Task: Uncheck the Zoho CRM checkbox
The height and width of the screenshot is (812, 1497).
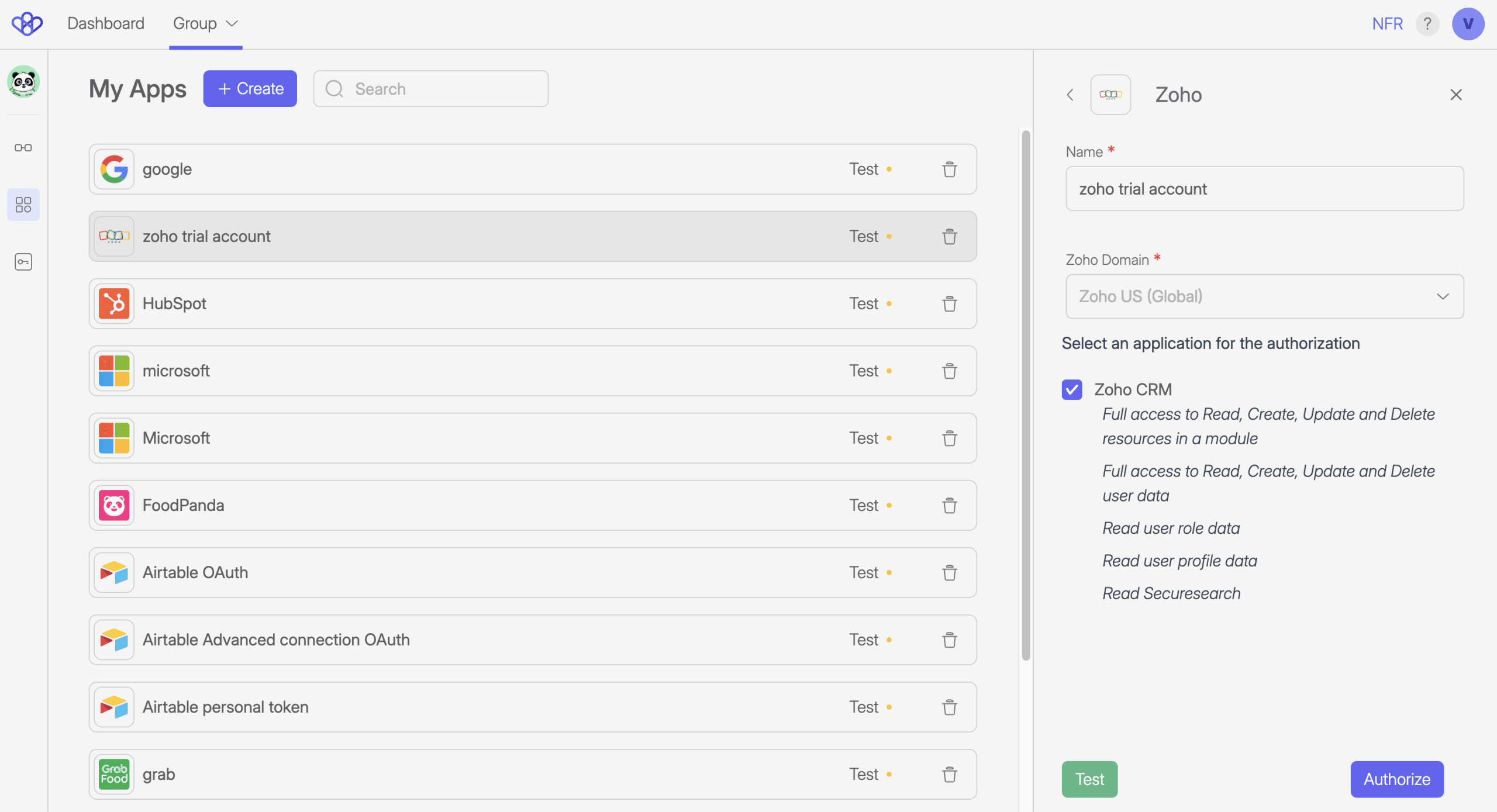Action: tap(1072, 389)
